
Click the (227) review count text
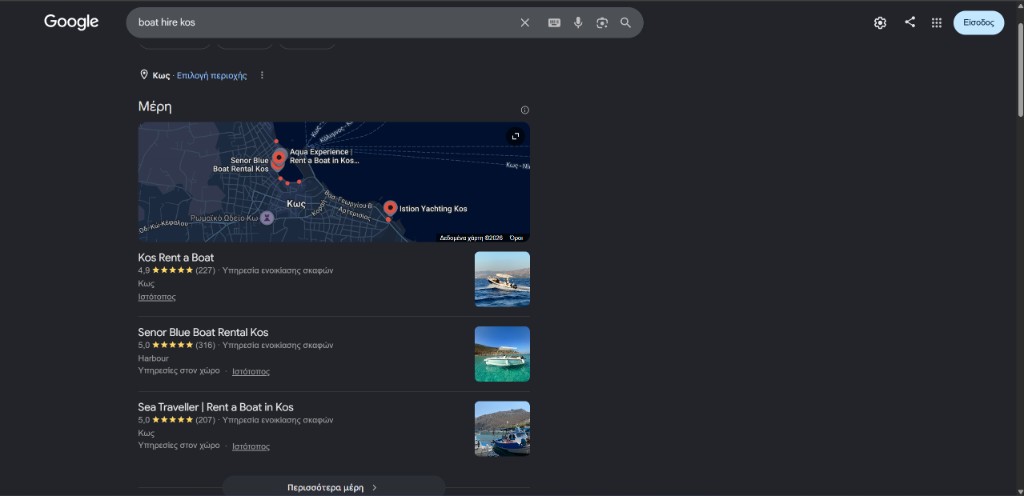click(x=205, y=270)
